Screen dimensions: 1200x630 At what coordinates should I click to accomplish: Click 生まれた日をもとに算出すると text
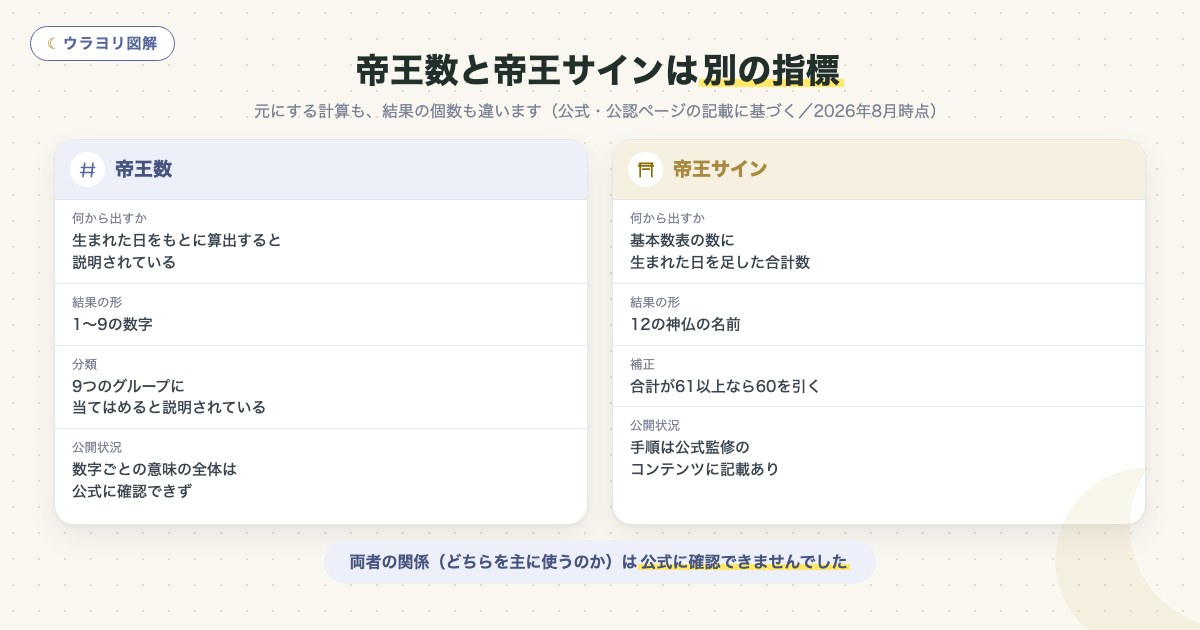click(x=177, y=240)
